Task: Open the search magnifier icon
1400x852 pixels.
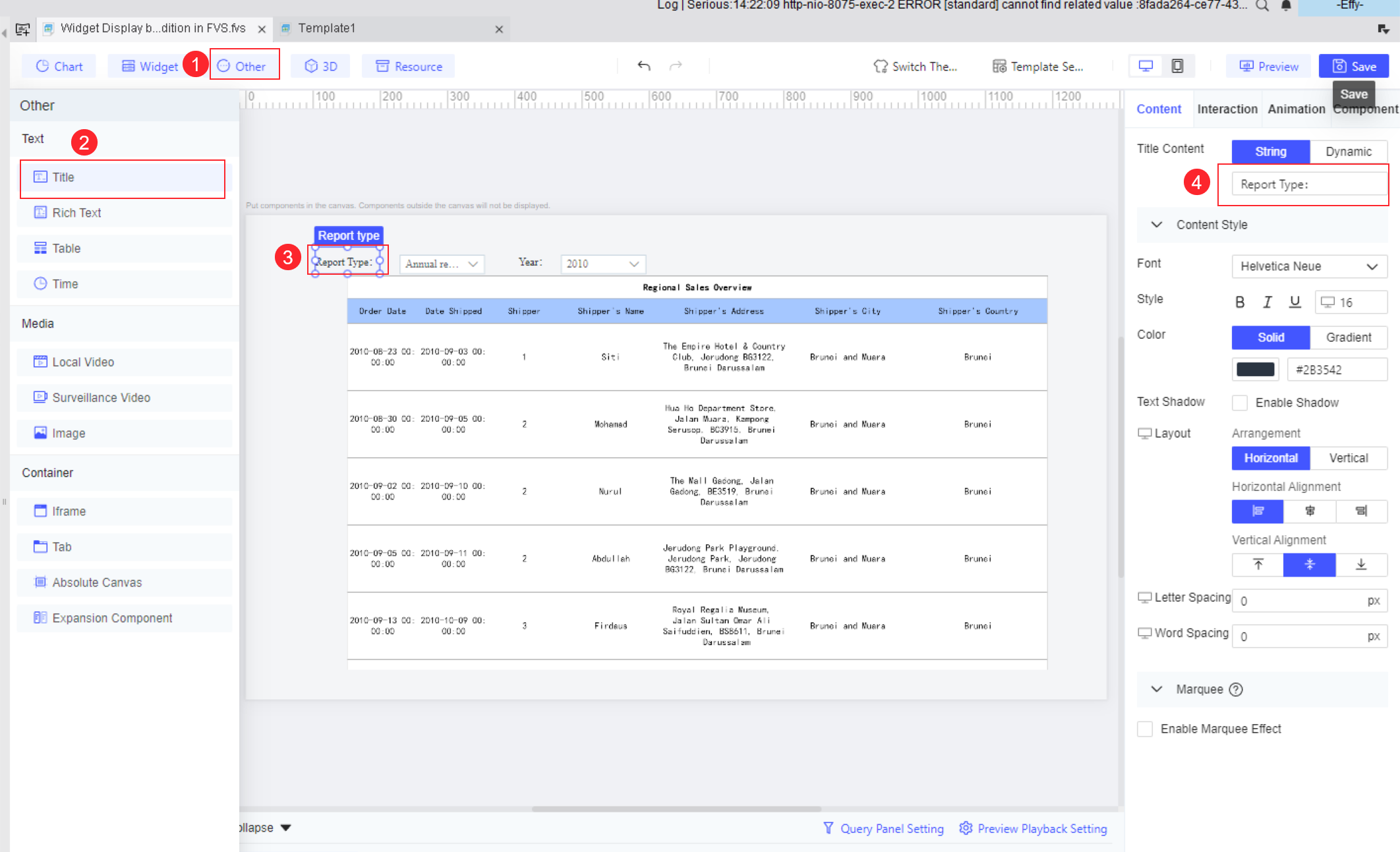Action: pyautogui.click(x=1262, y=5)
